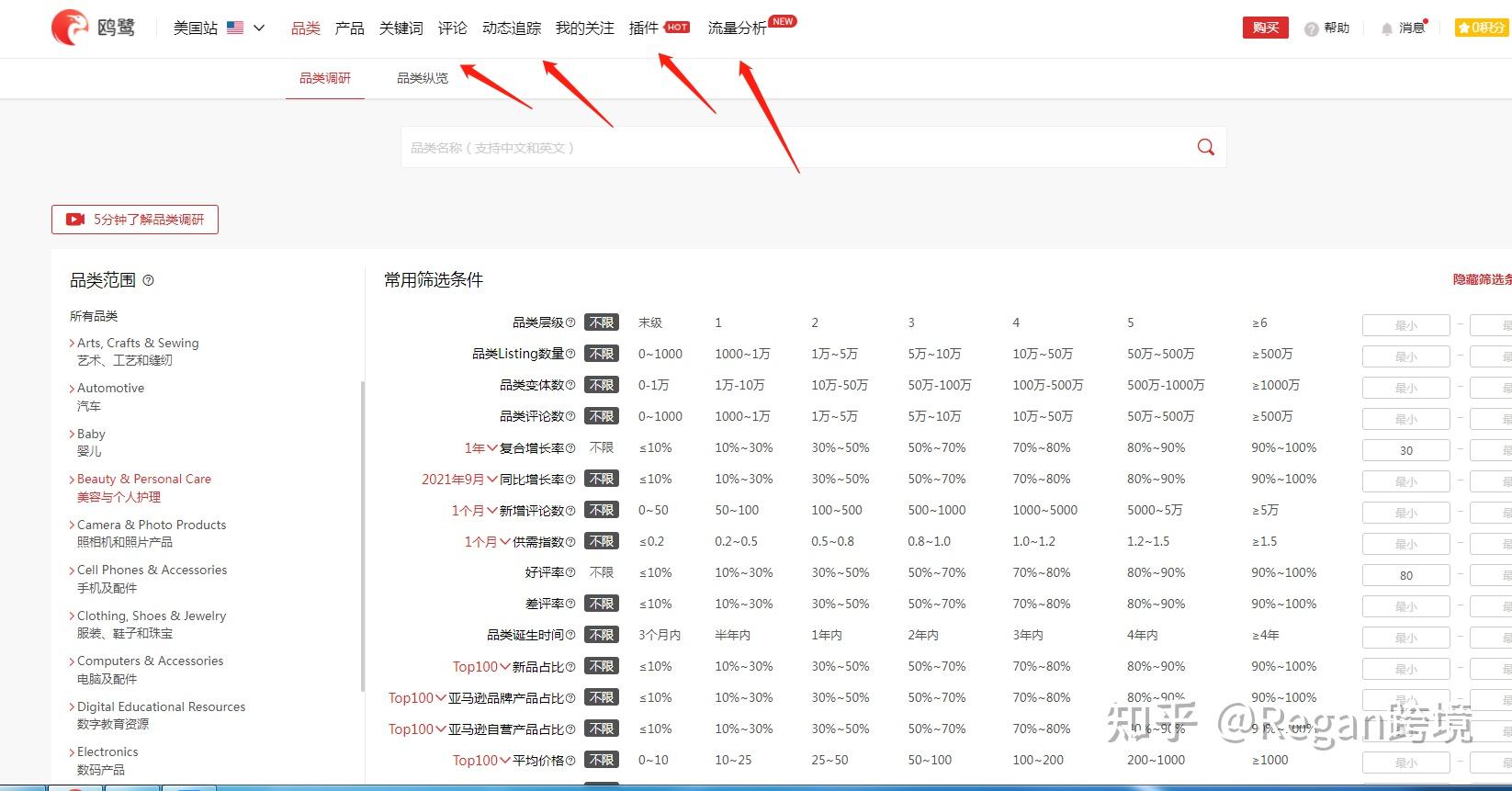Click the 隐藏筛选条件 link

click(x=1482, y=279)
